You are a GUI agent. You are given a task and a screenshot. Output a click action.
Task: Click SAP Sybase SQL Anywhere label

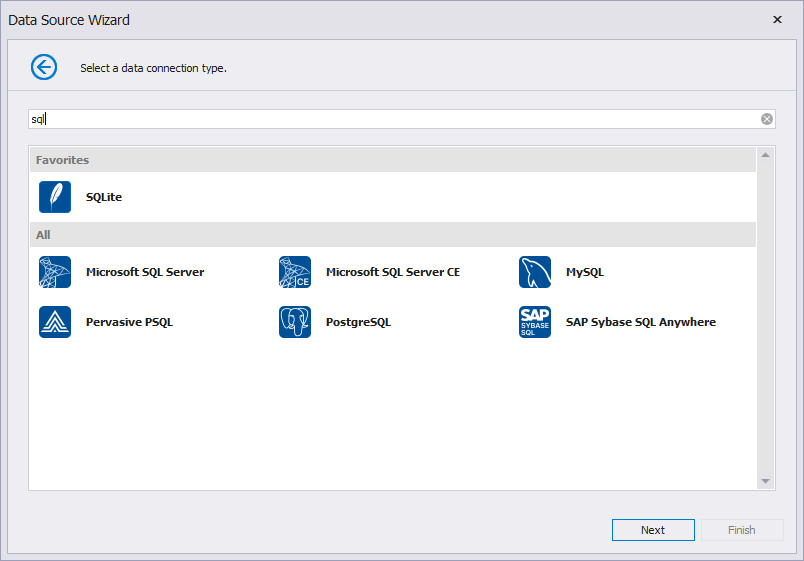click(641, 322)
